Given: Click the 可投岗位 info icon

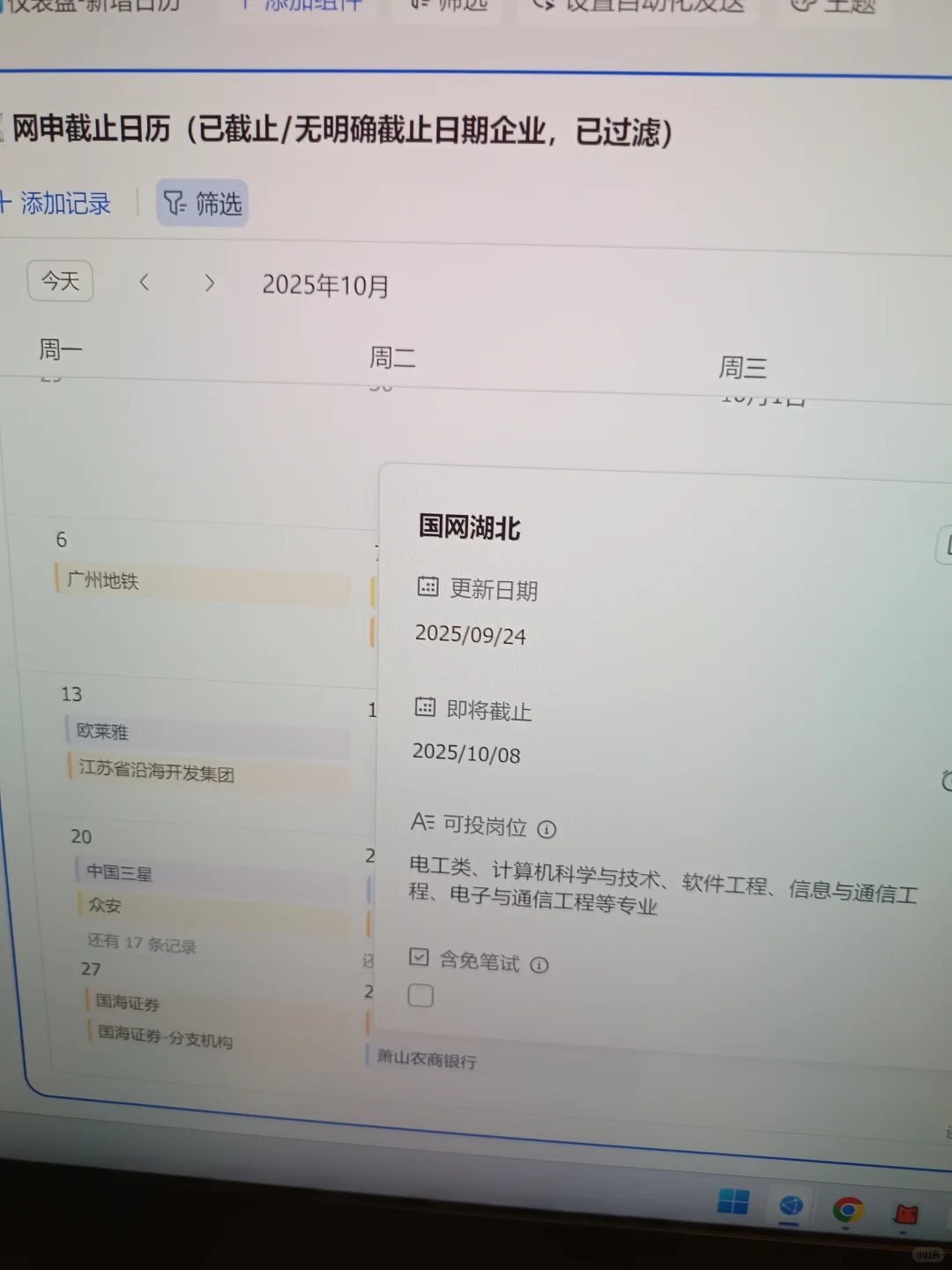Looking at the screenshot, I should point(547,829).
